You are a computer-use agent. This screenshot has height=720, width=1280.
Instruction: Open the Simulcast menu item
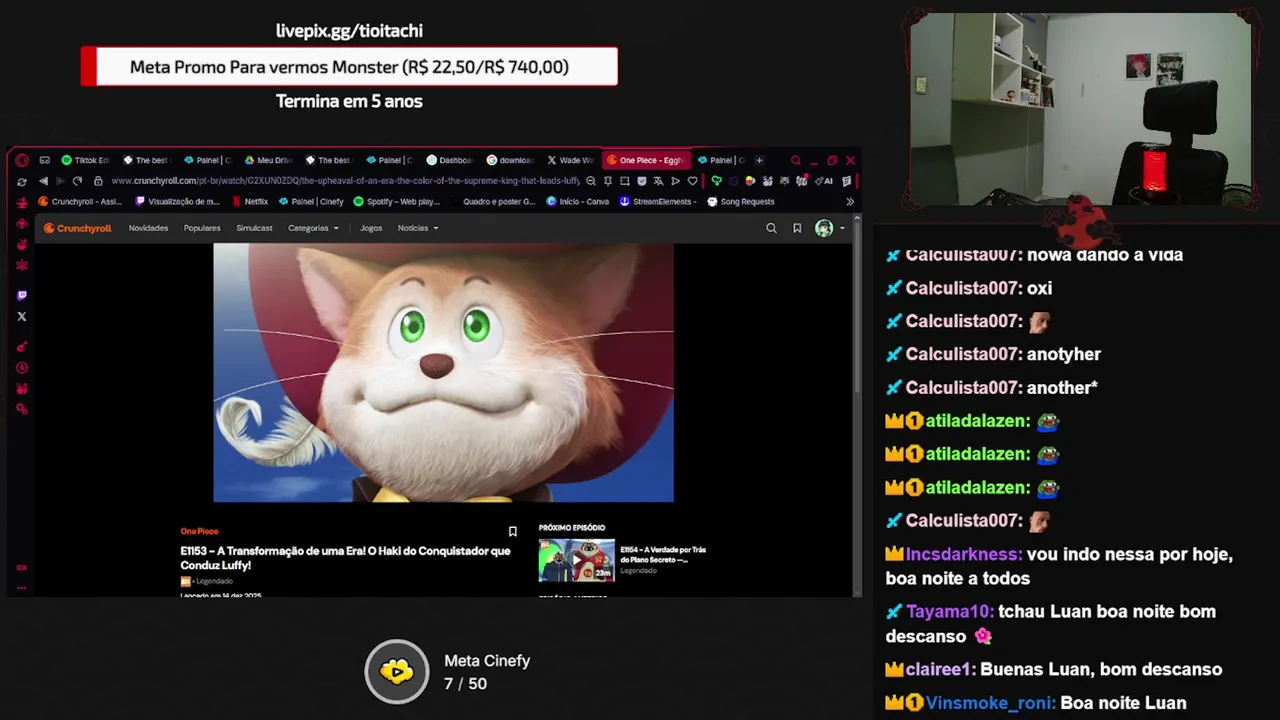(x=254, y=228)
